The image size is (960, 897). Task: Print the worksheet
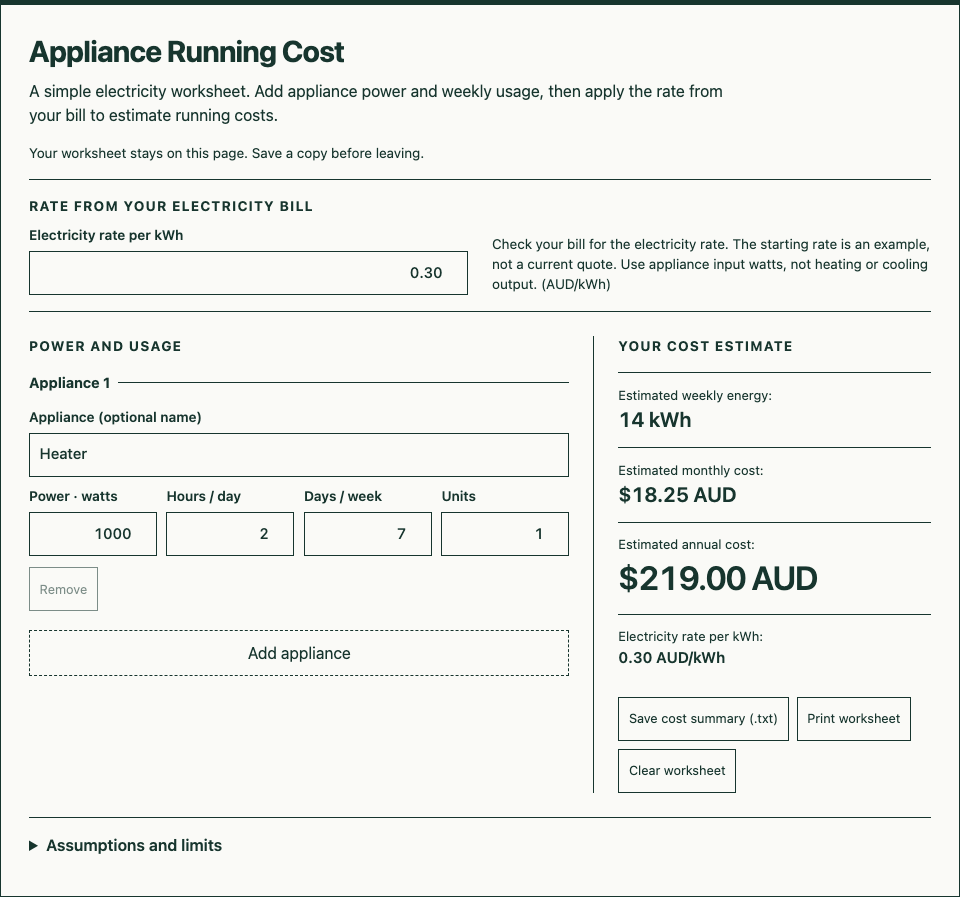point(853,719)
